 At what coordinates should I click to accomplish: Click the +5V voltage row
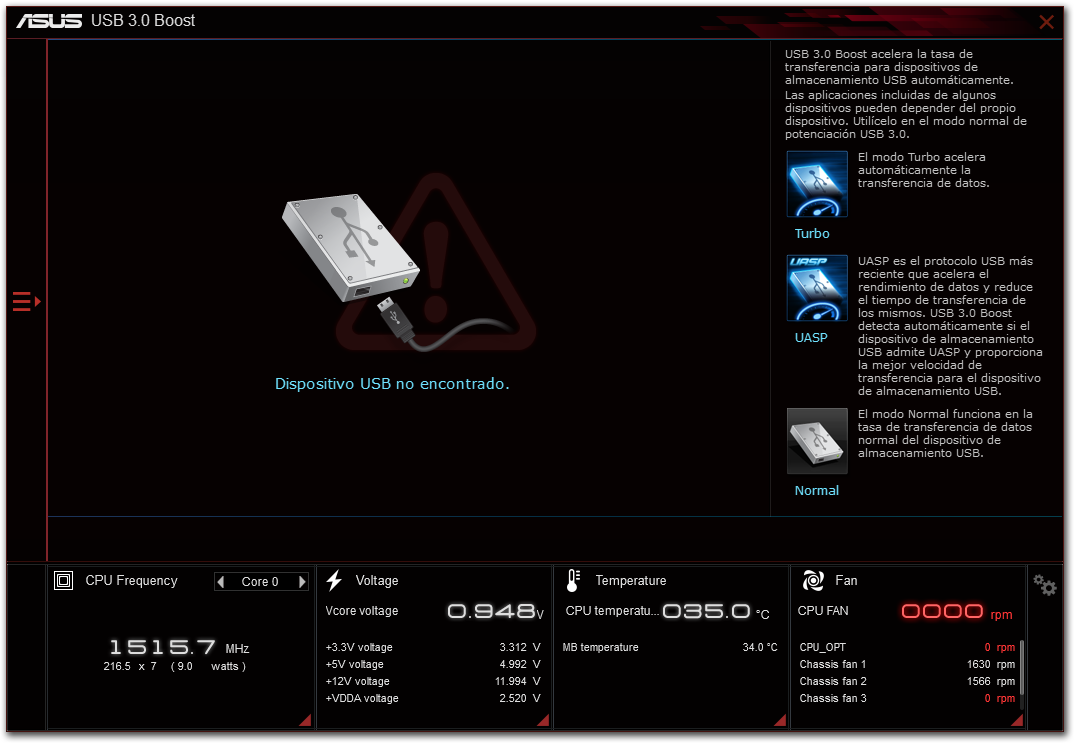click(434, 664)
